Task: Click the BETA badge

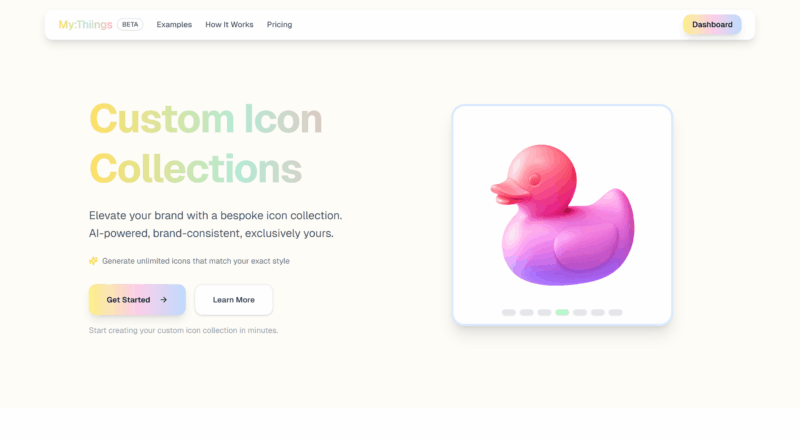Action: (130, 25)
